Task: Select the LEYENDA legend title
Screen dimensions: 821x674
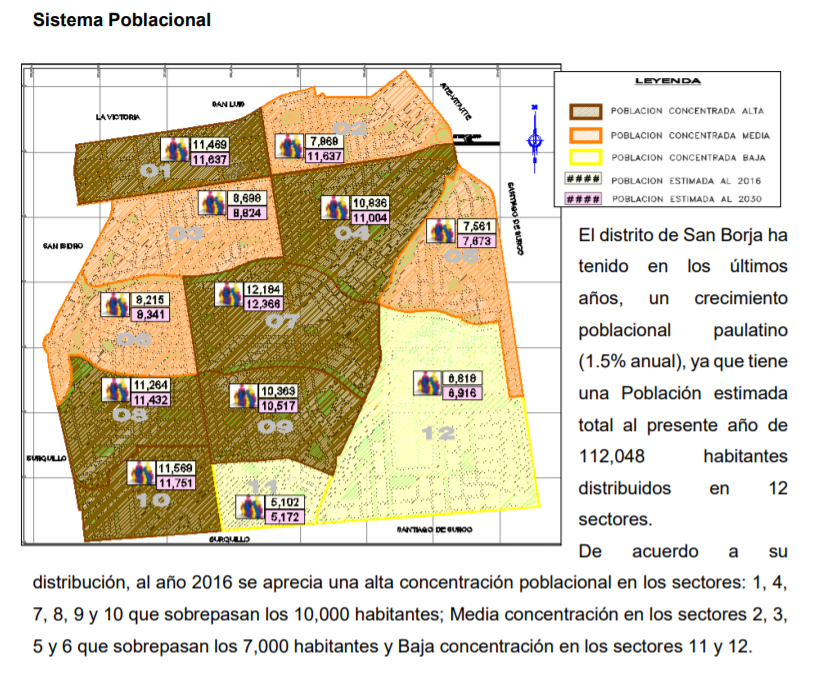Action: tap(667, 81)
